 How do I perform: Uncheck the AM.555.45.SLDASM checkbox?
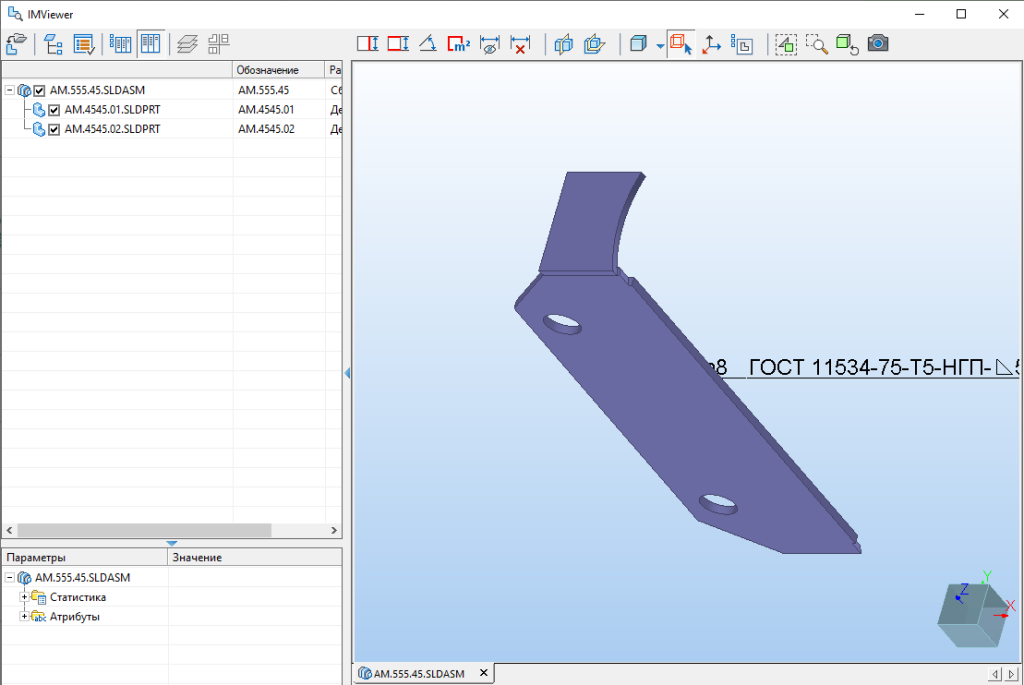[40, 90]
